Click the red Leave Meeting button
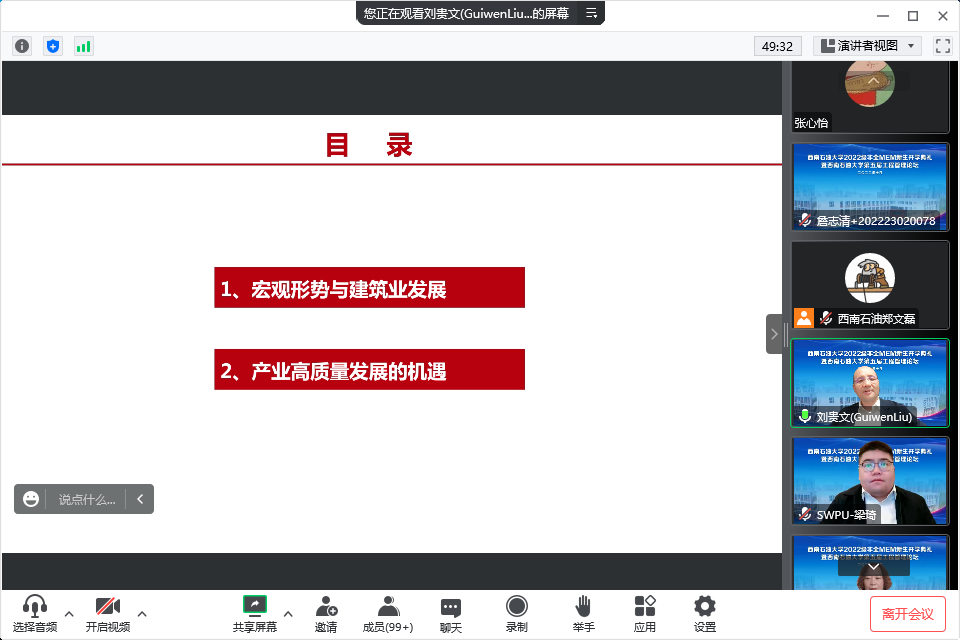This screenshot has width=960, height=640. tap(907, 613)
